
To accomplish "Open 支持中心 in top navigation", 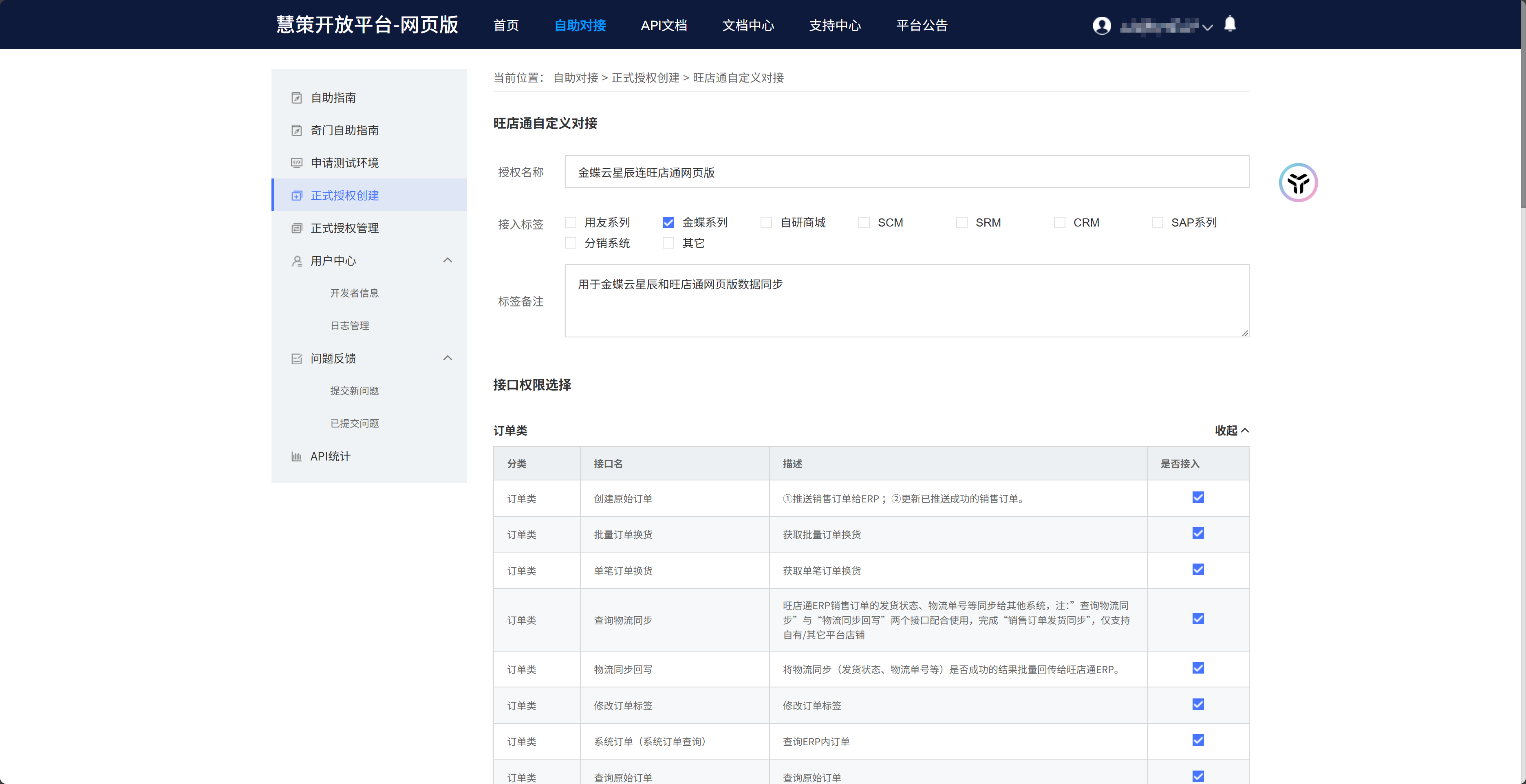I will 835,25.
